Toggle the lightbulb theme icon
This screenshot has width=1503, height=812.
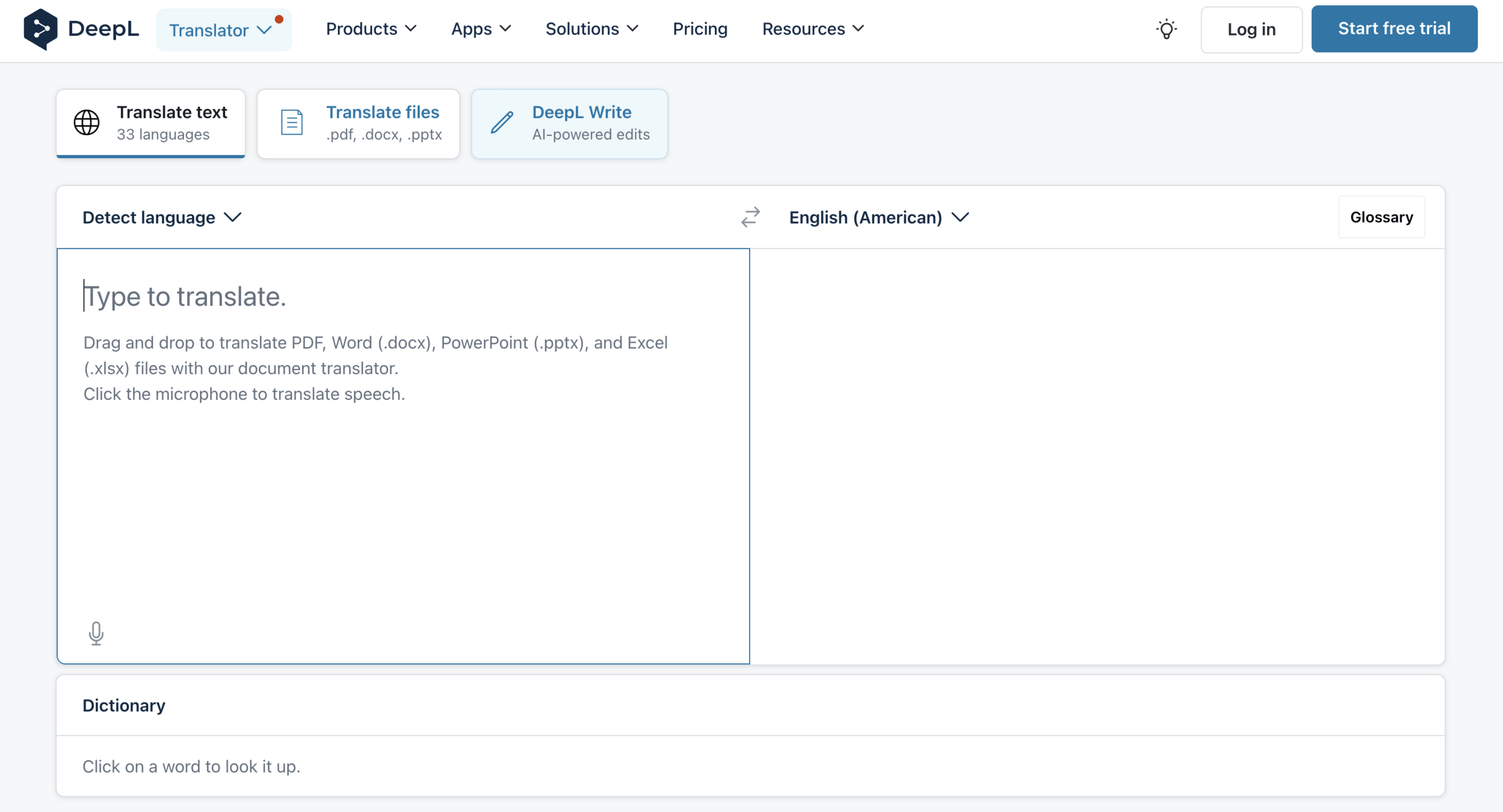[1166, 29]
